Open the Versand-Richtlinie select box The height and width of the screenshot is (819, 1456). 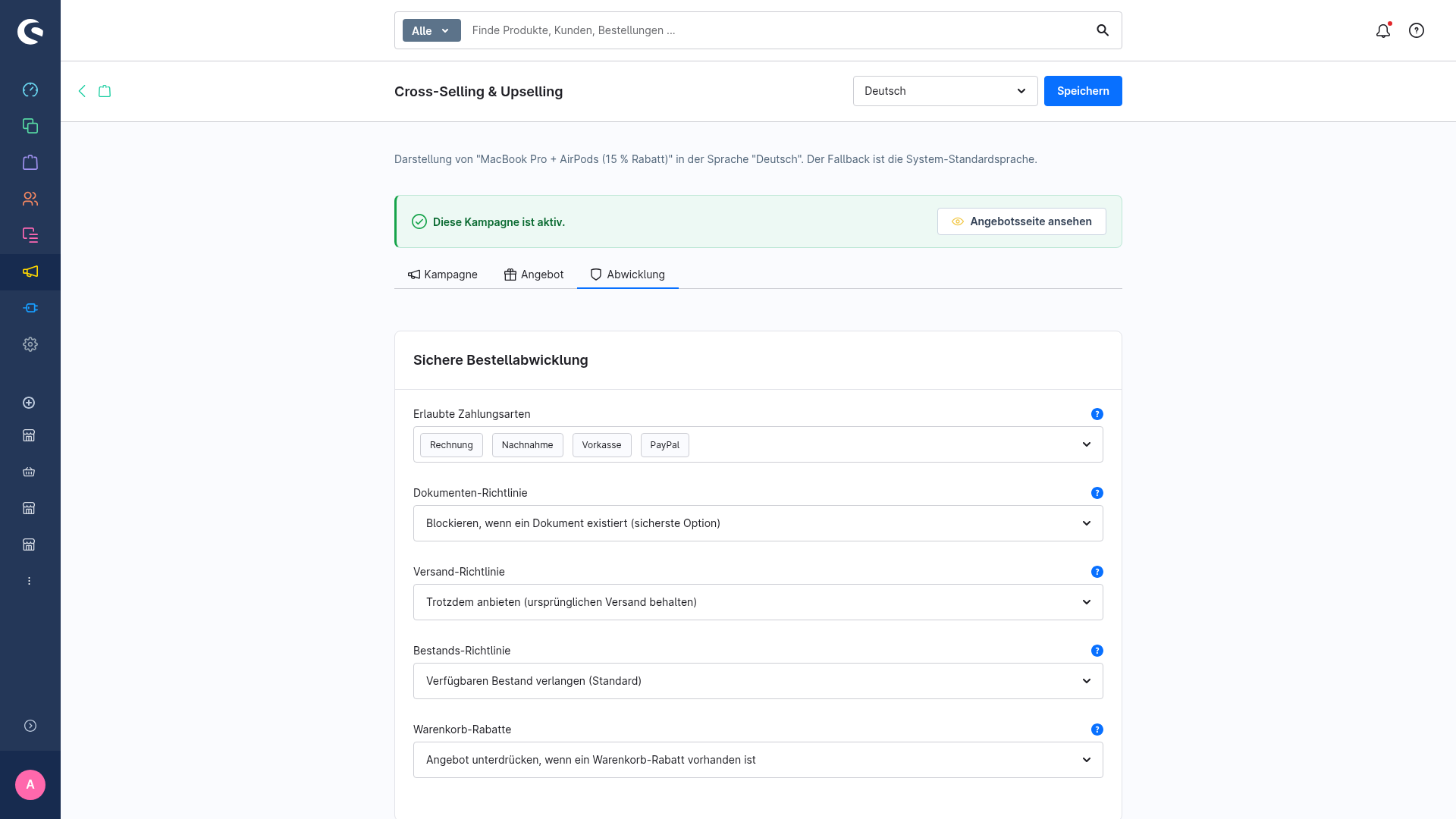(758, 602)
